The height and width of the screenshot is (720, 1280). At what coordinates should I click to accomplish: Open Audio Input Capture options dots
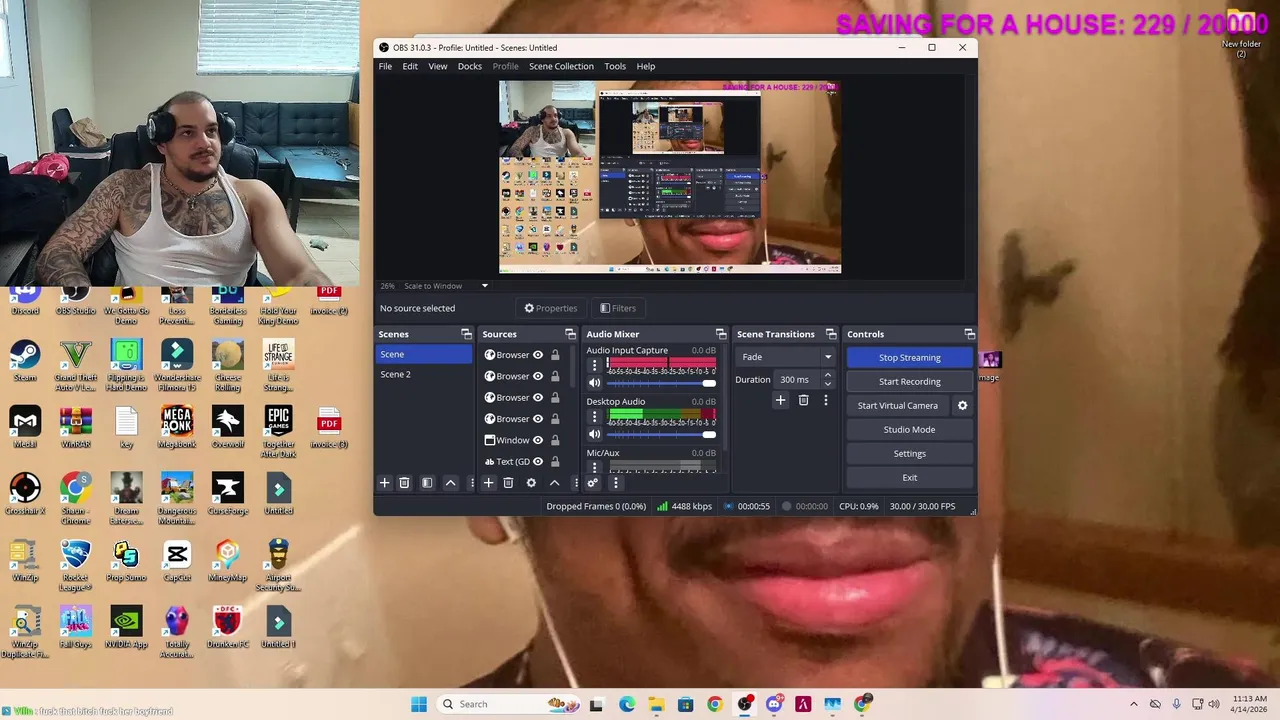point(594,365)
